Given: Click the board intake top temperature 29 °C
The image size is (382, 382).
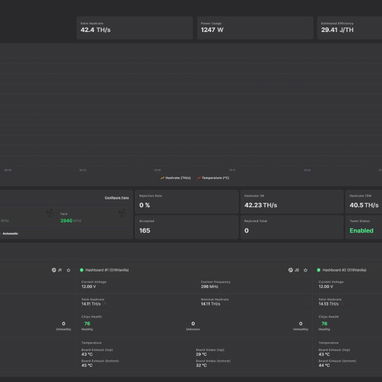Looking at the screenshot, I should coord(201,354).
